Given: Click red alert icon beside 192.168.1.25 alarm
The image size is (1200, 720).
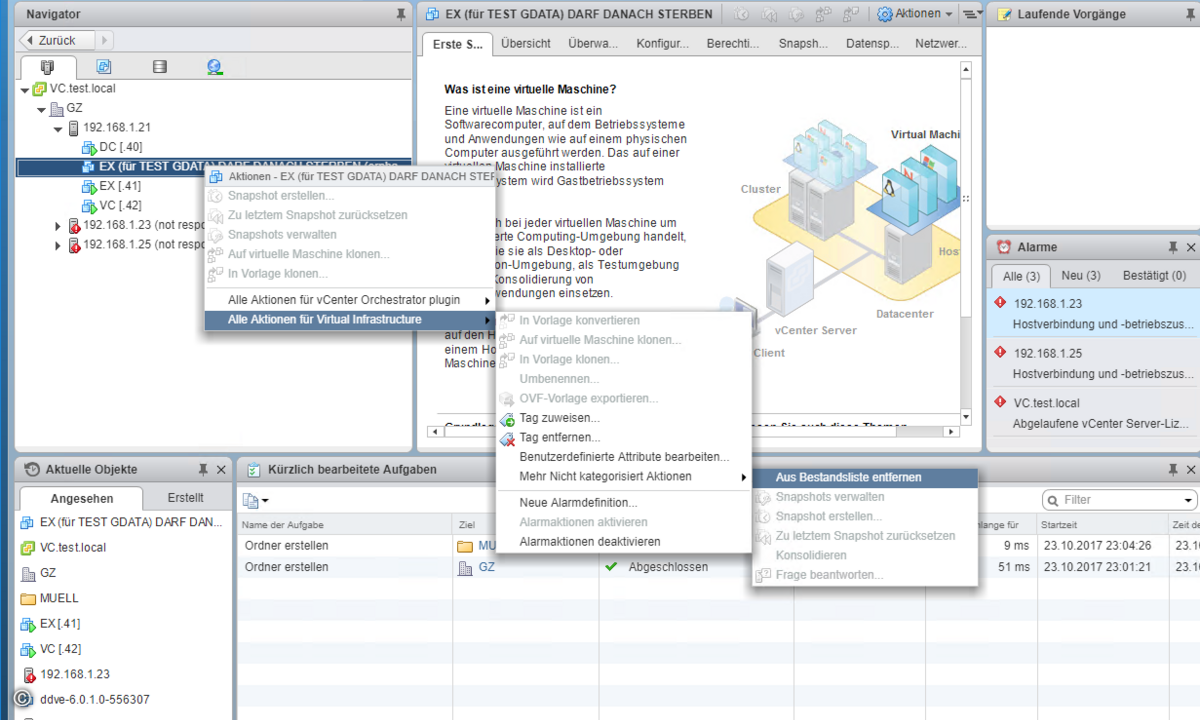Looking at the screenshot, I should pos(1000,352).
